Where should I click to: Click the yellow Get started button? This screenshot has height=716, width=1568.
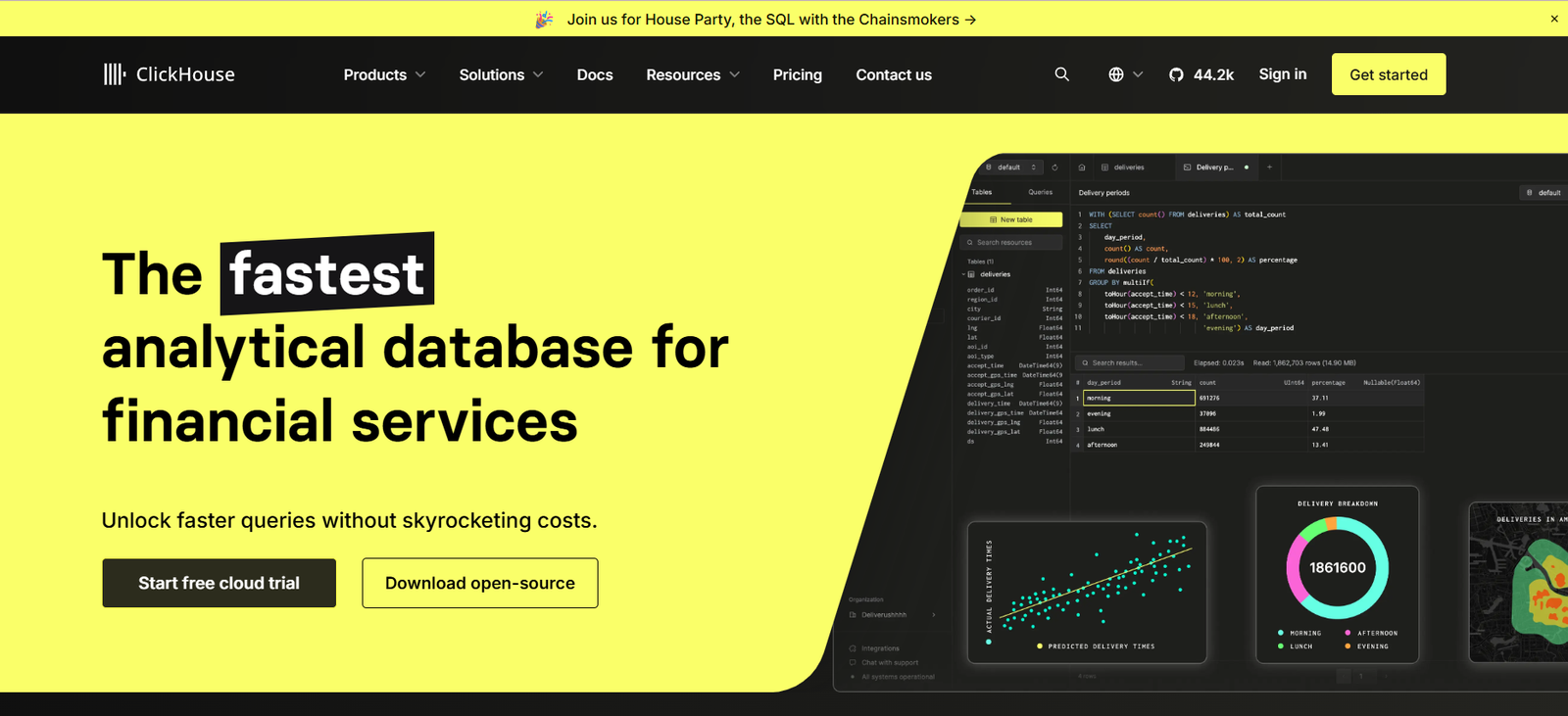(x=1388, y=74)
